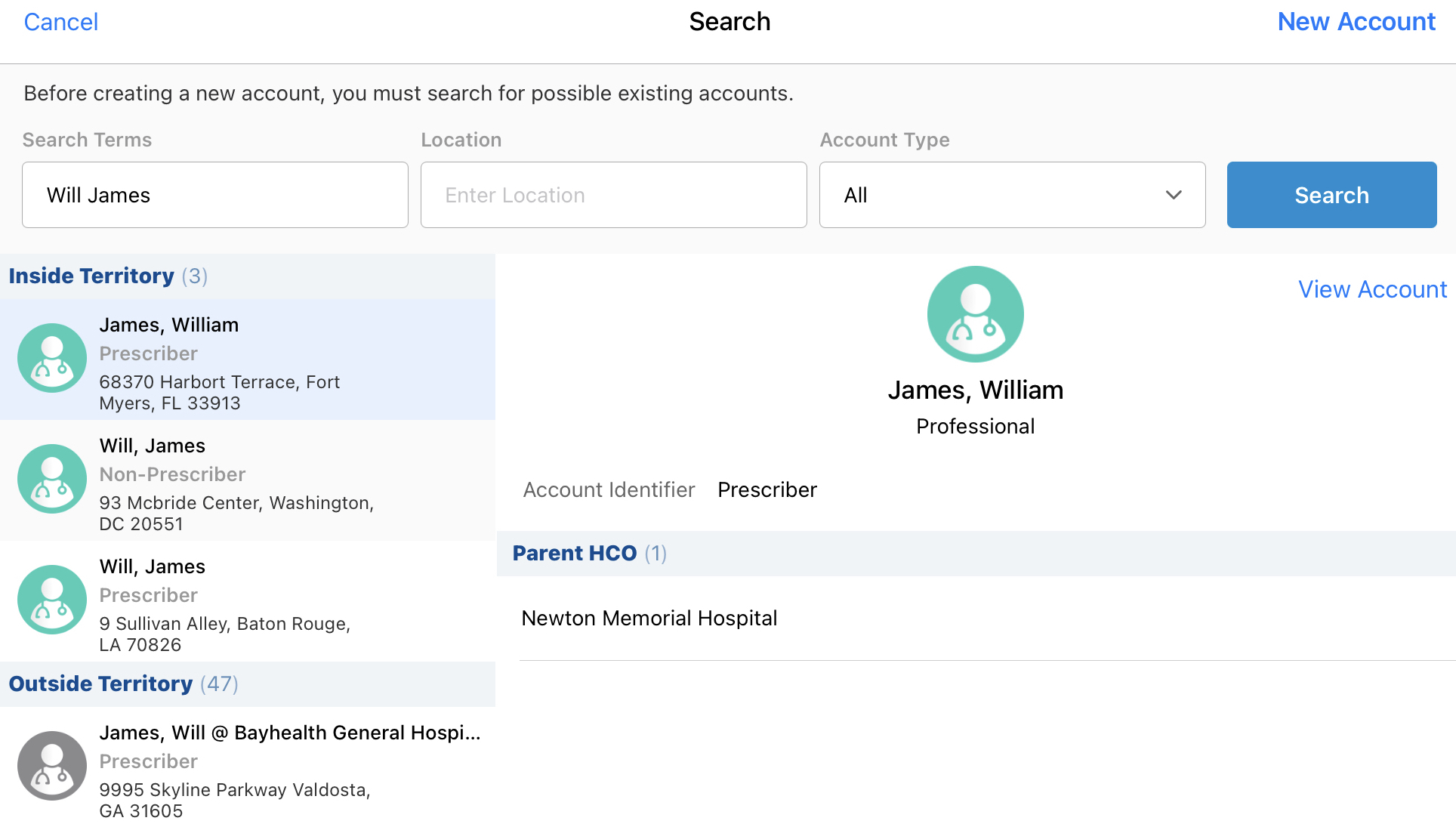
Task: Click Non-Prescriber Will, James avatar icon
Action: click(52, 479)
